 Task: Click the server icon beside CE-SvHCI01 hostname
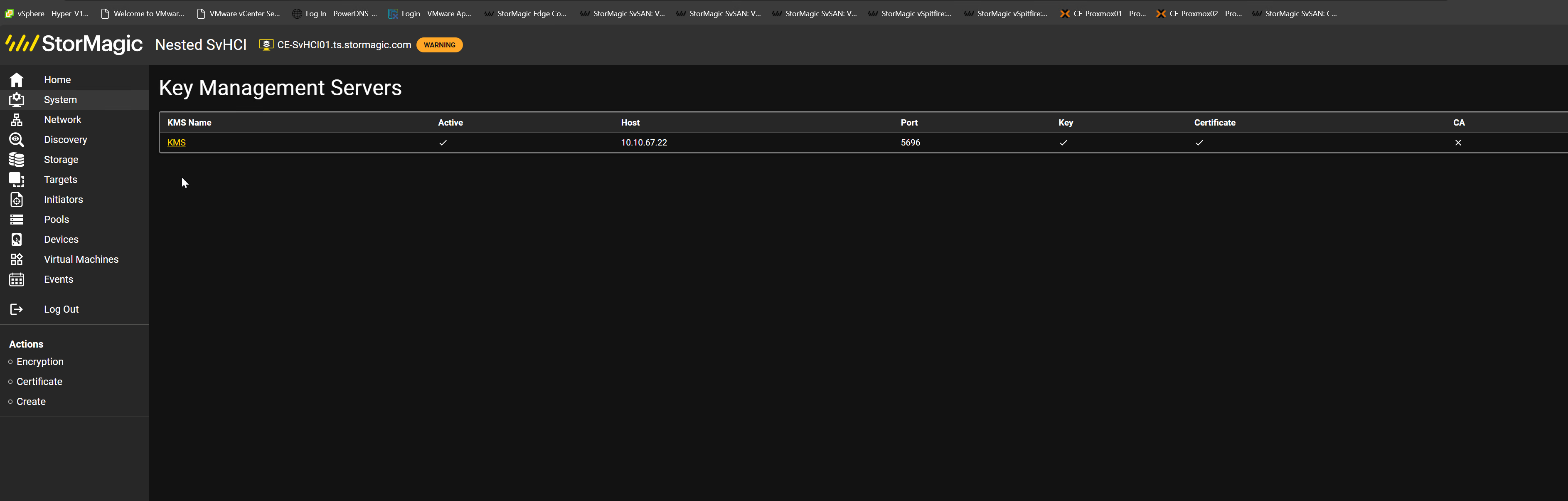[266, 45]
